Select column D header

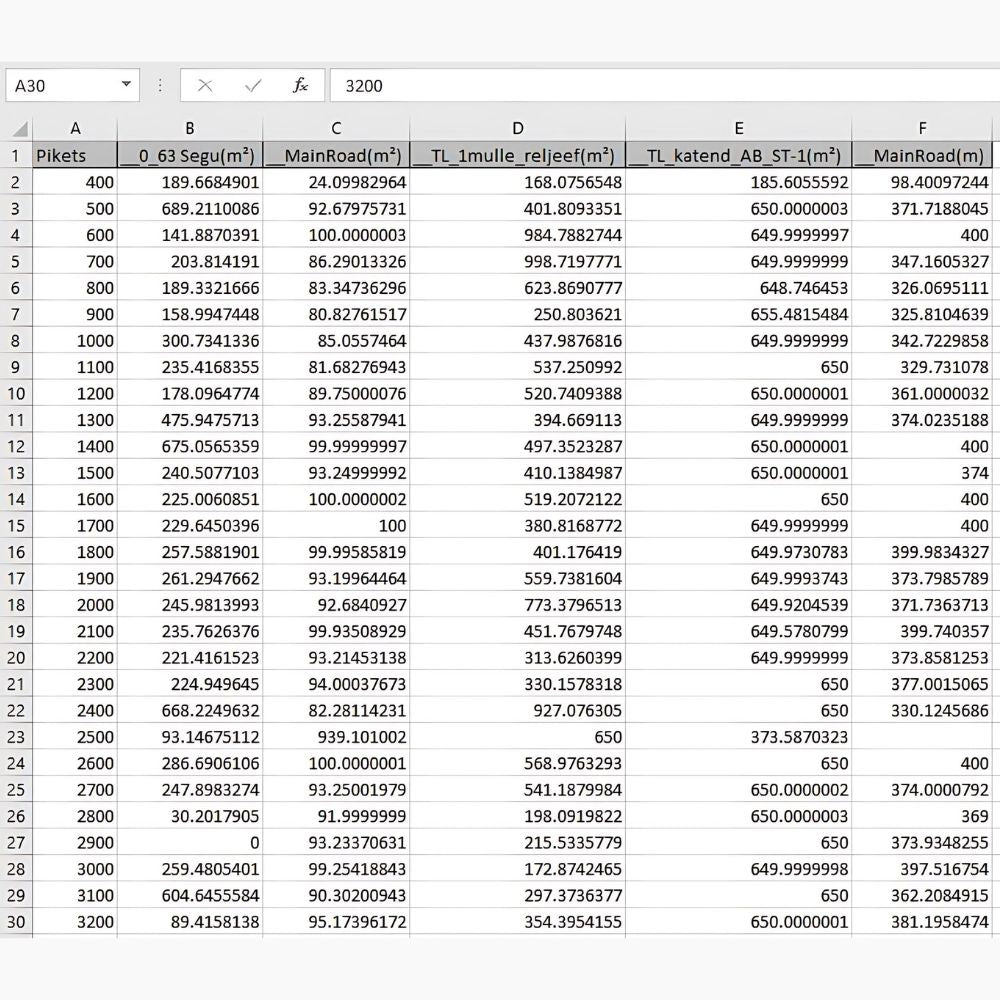click(517, 129)
